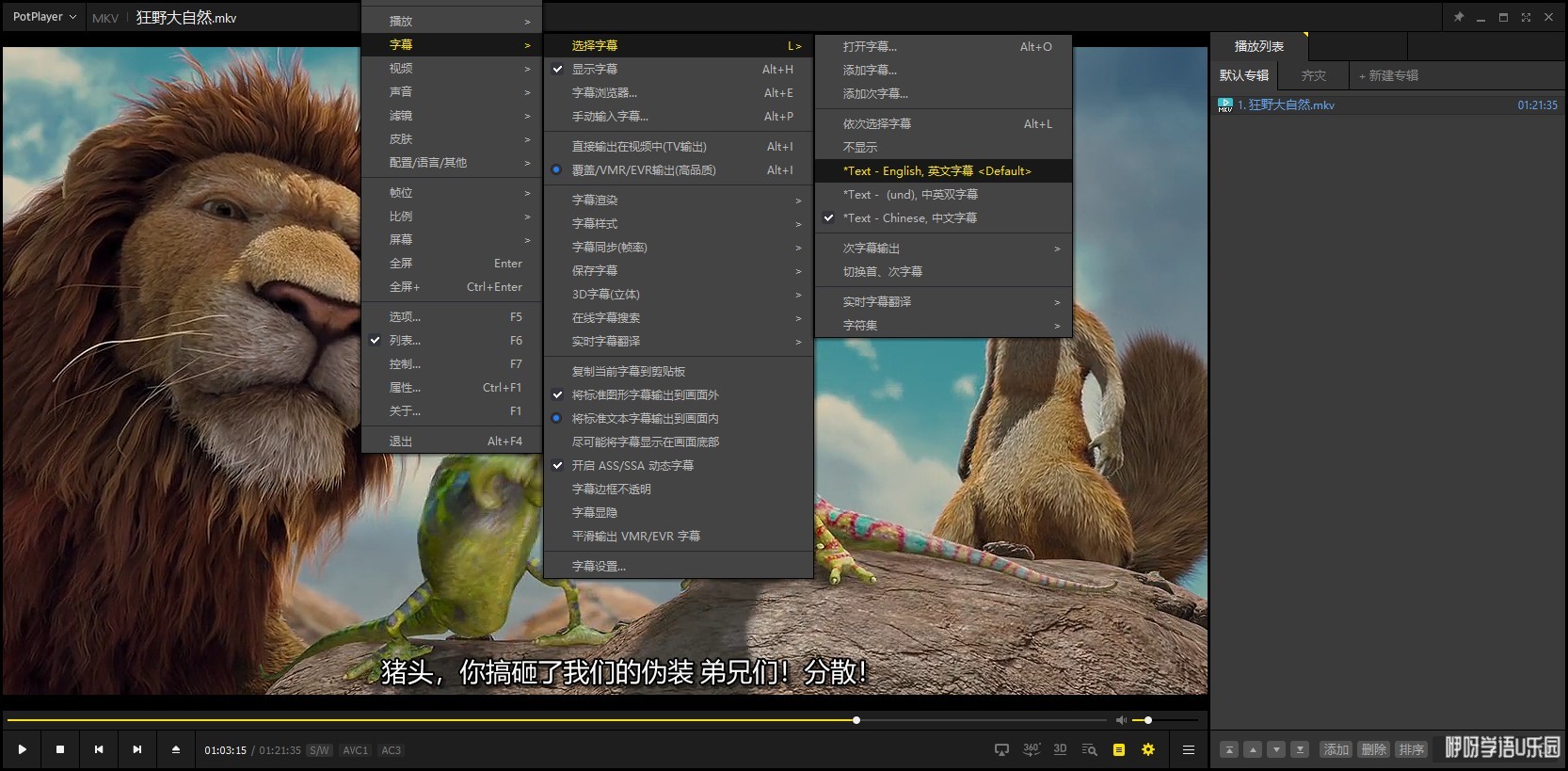Screen dimensions: 1568x771
Task: Open 视频 submenu in main menu
Action: (x=452, y=68)
